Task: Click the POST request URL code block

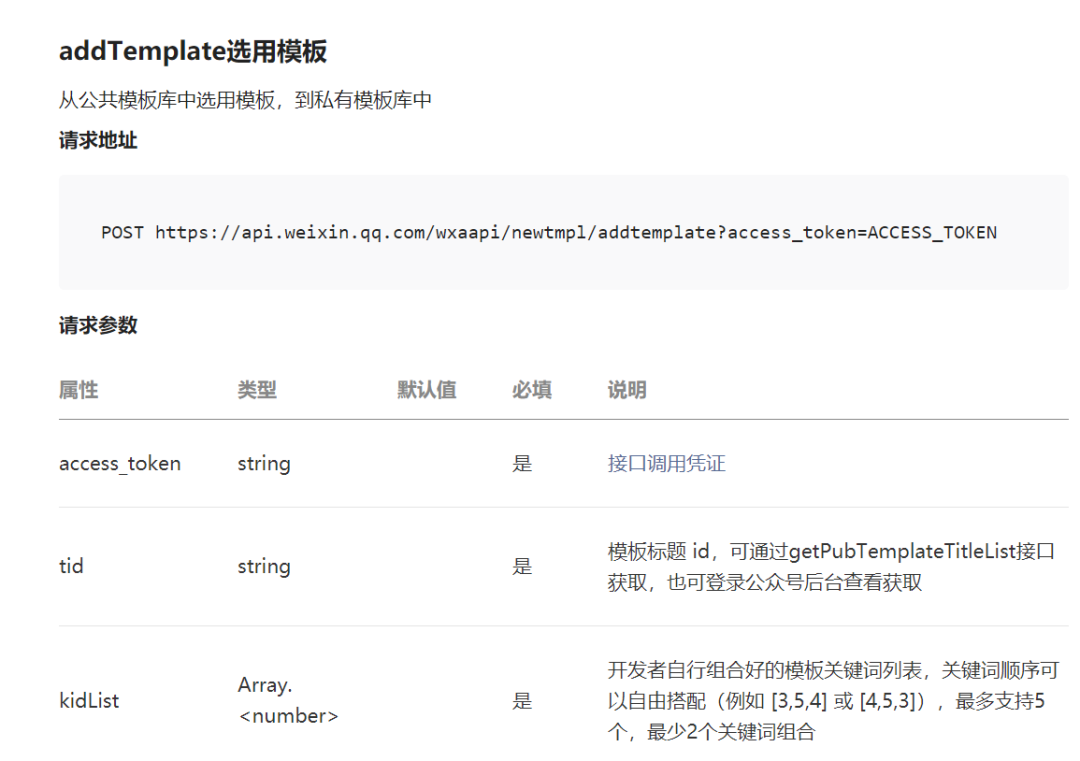Action: tap(563, 232)
